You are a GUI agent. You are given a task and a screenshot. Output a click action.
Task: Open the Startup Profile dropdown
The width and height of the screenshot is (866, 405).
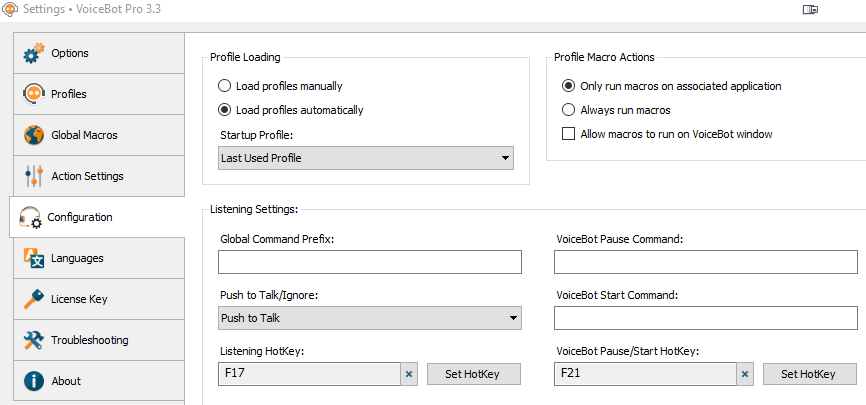pos(365,158)
